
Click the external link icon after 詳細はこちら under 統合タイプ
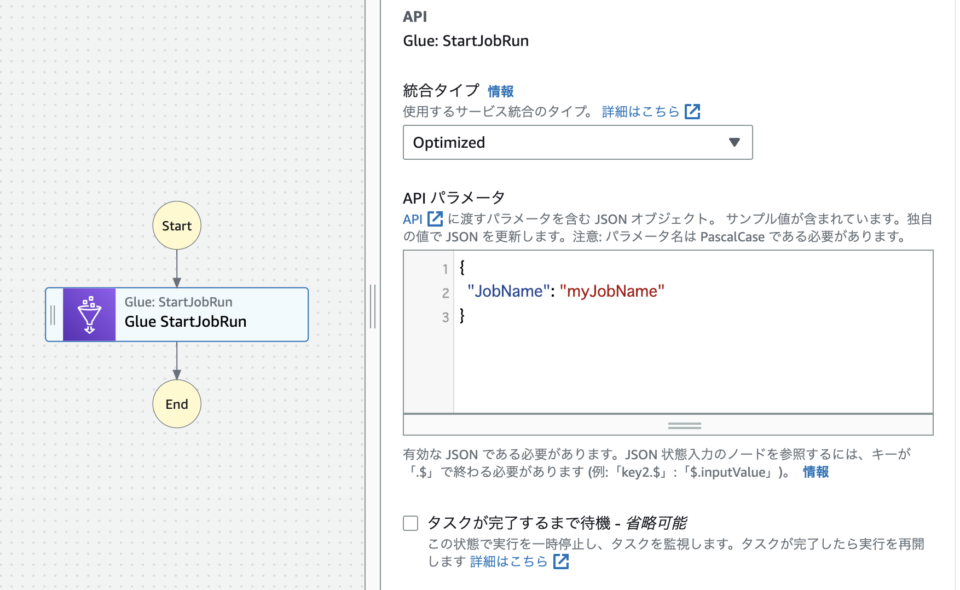[x=693, y=111]
